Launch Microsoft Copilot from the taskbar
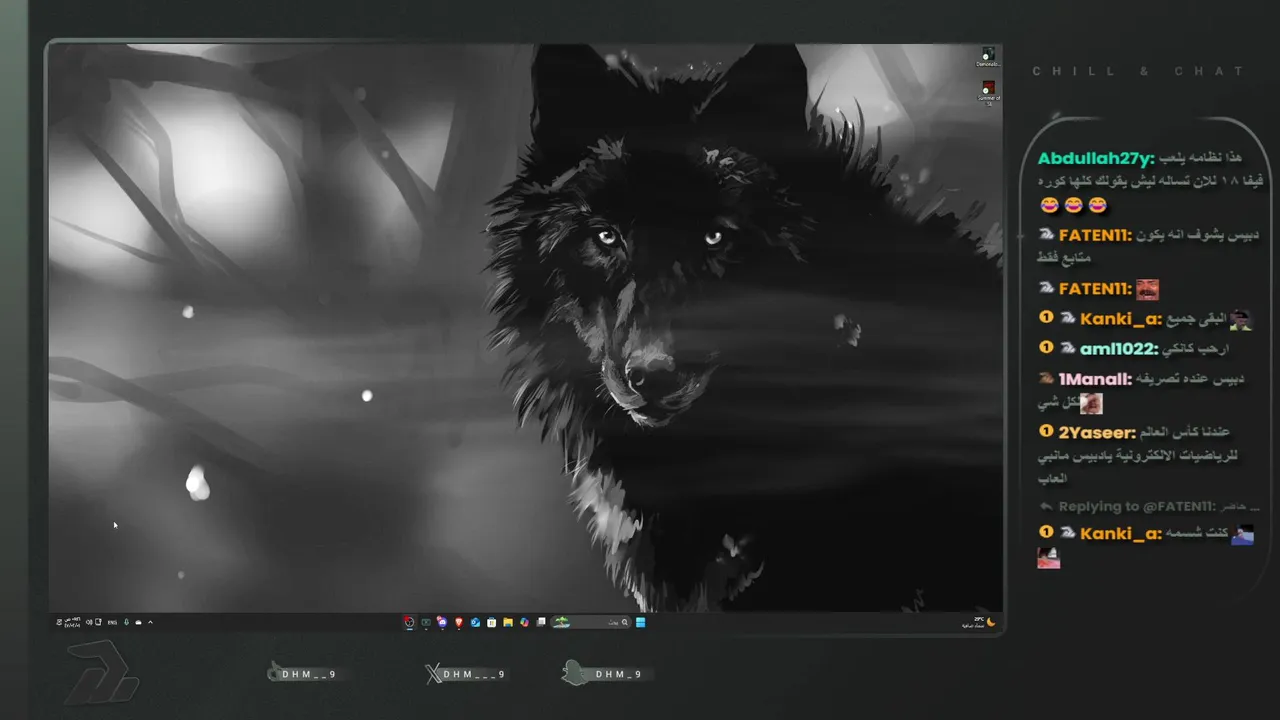 click(524, 622)
